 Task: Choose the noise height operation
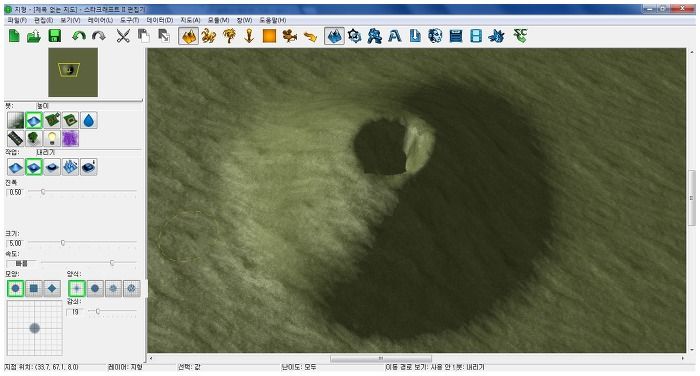pos(71,167)
